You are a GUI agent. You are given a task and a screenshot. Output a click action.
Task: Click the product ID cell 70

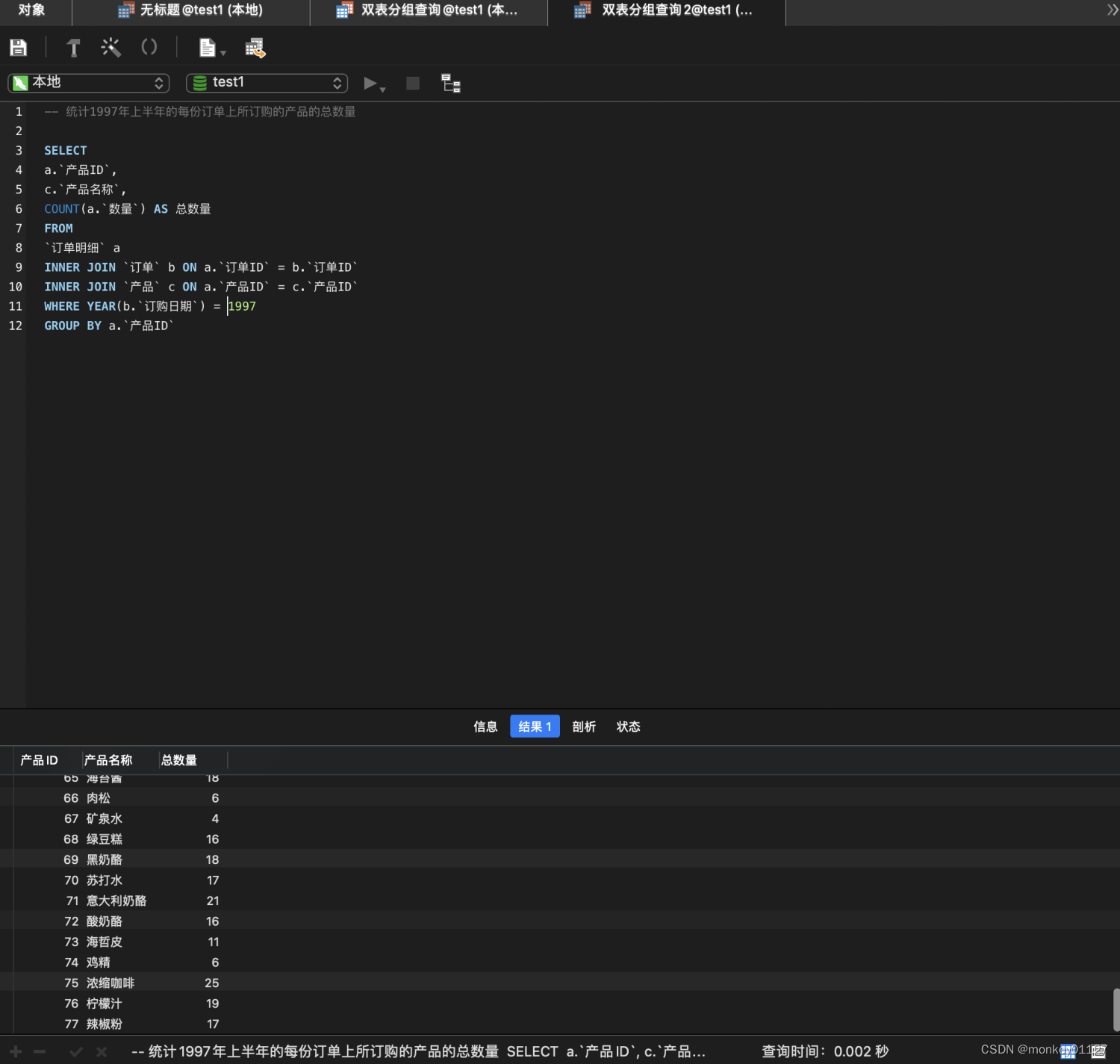[x=72, y=880]
